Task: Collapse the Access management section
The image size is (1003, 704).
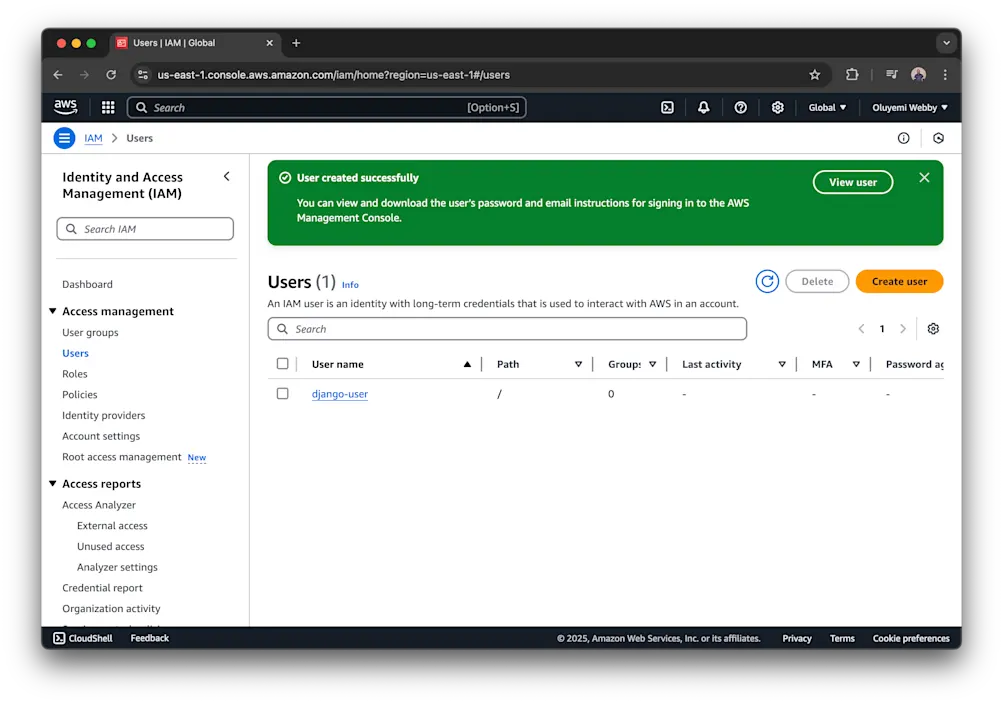Action: coord(53,311)
